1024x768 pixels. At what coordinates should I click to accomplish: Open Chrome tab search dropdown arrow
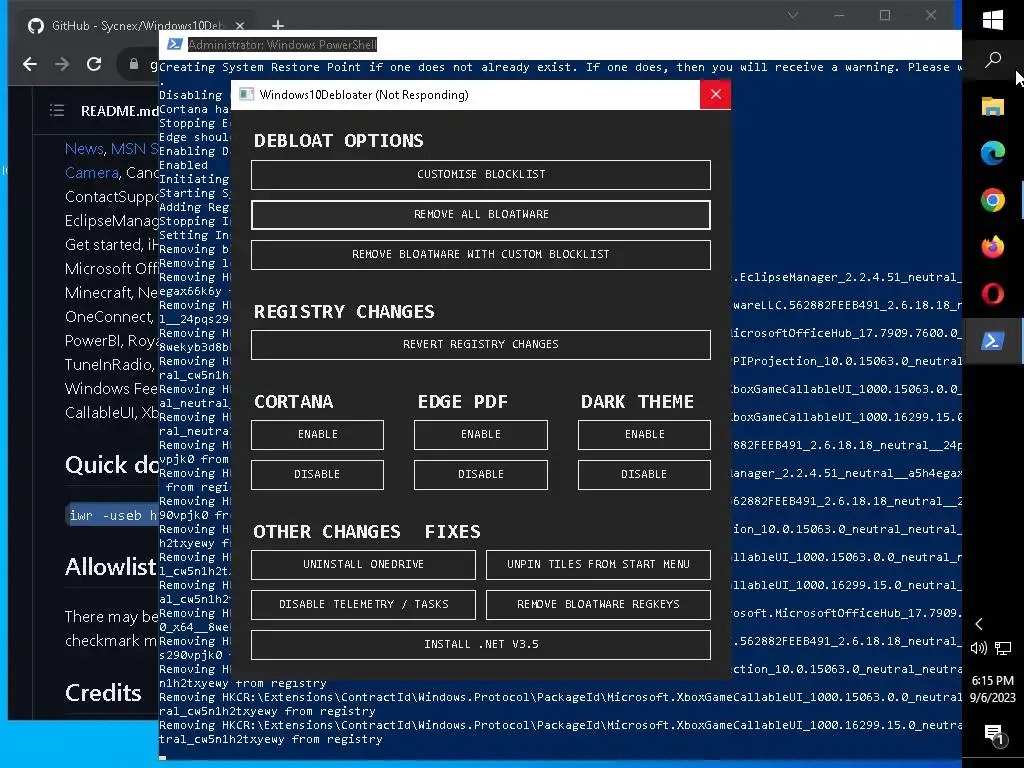click(x=792, y=15)
